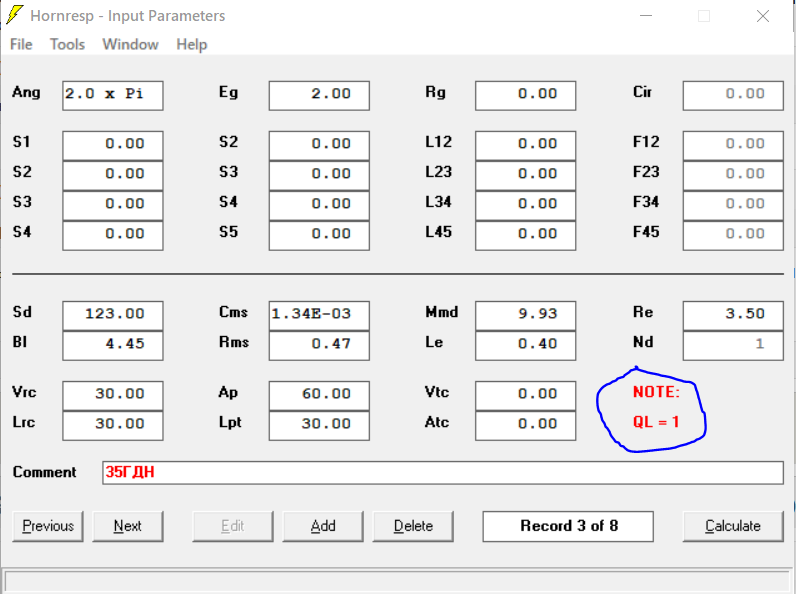Click the Previous record button

click(x=48, y=526)
